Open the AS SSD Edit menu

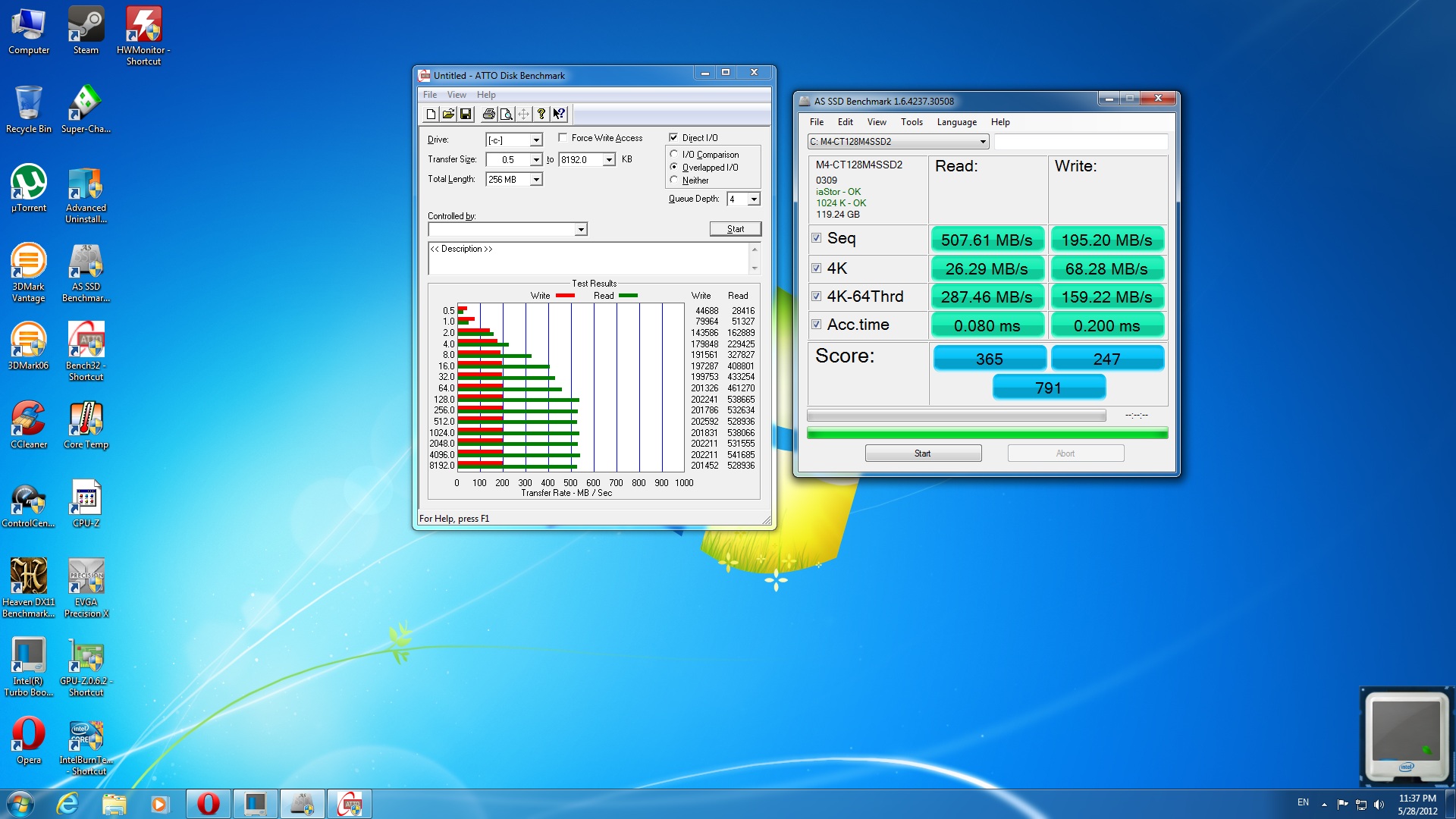845,122
